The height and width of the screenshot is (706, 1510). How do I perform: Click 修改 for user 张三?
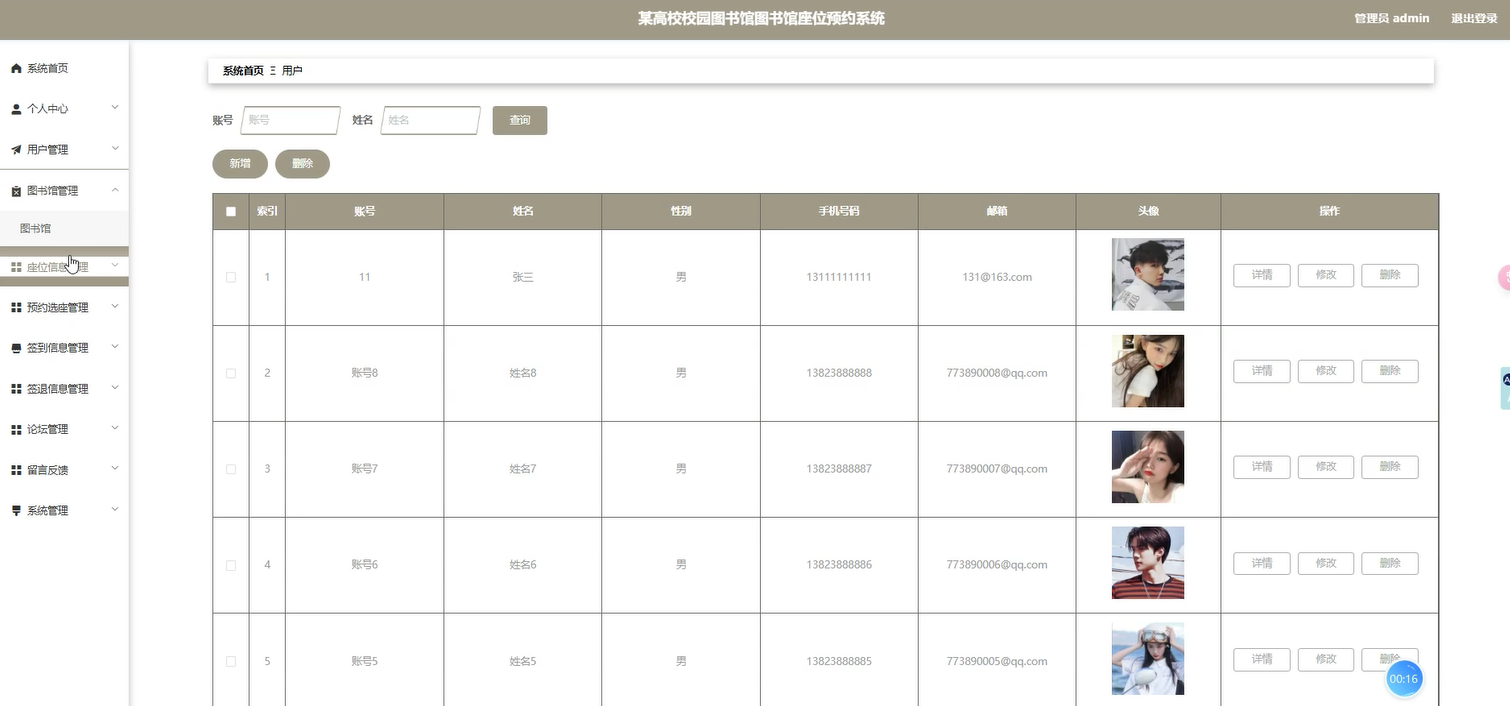click(1326, 275)
